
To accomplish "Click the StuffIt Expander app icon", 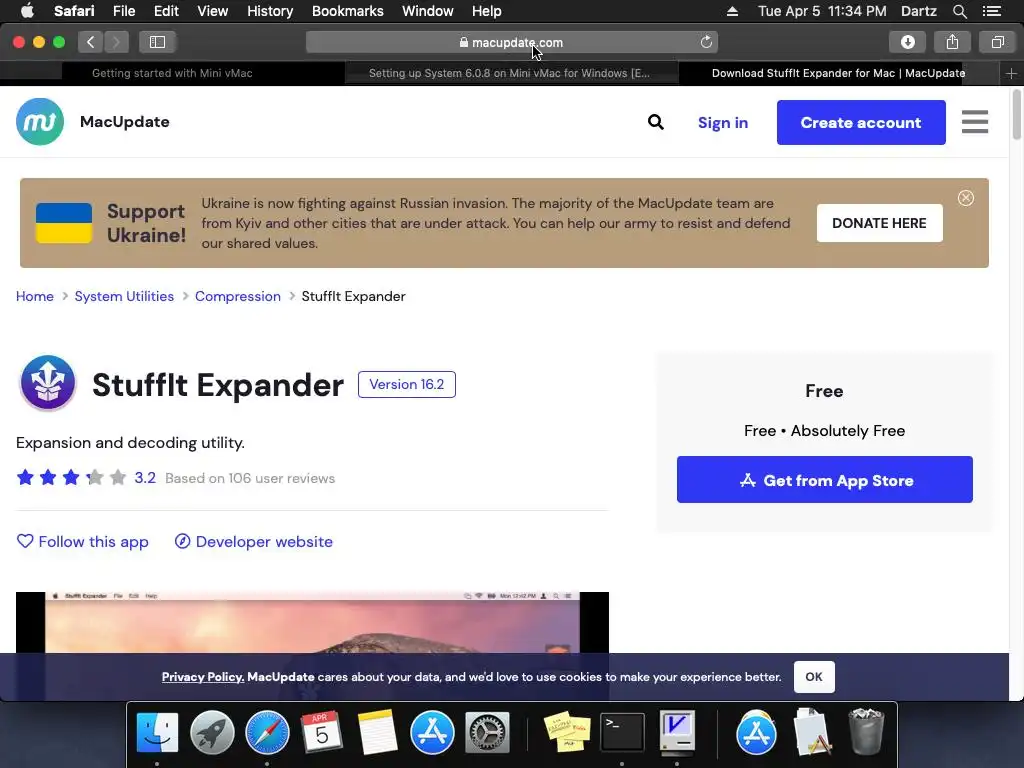I will [x=48, y=383].
